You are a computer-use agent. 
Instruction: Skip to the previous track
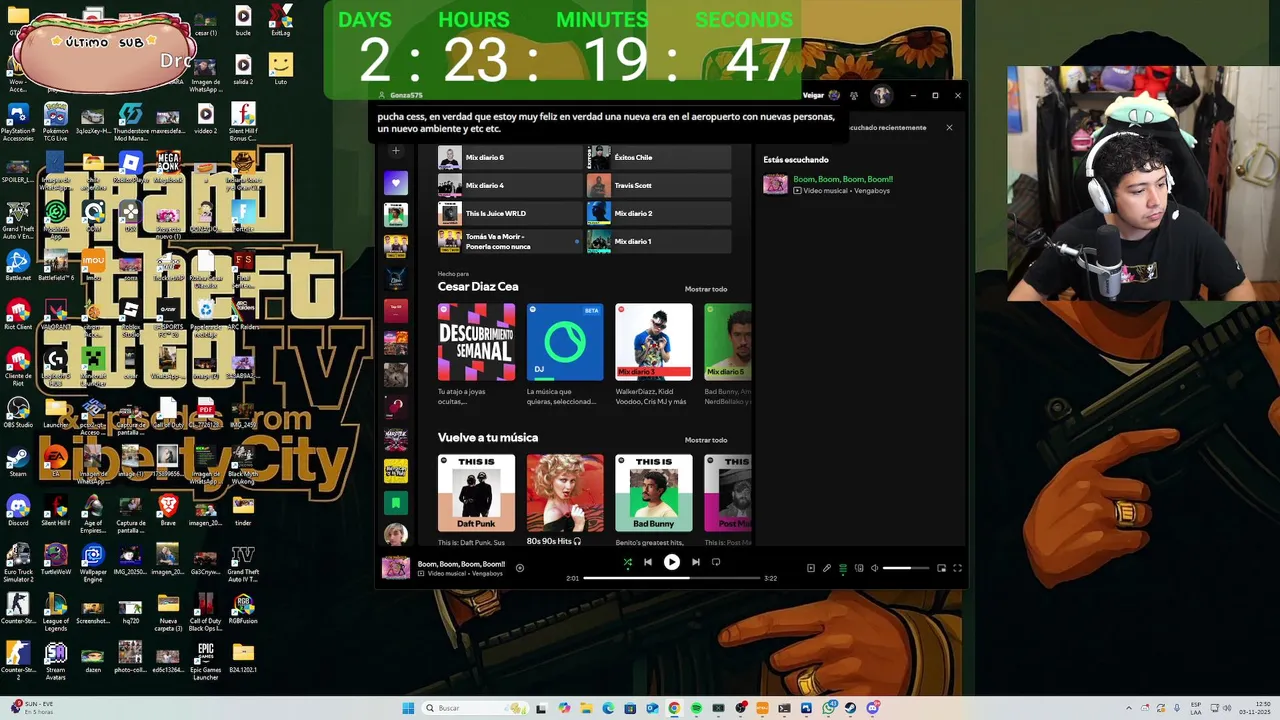(648, 562)
